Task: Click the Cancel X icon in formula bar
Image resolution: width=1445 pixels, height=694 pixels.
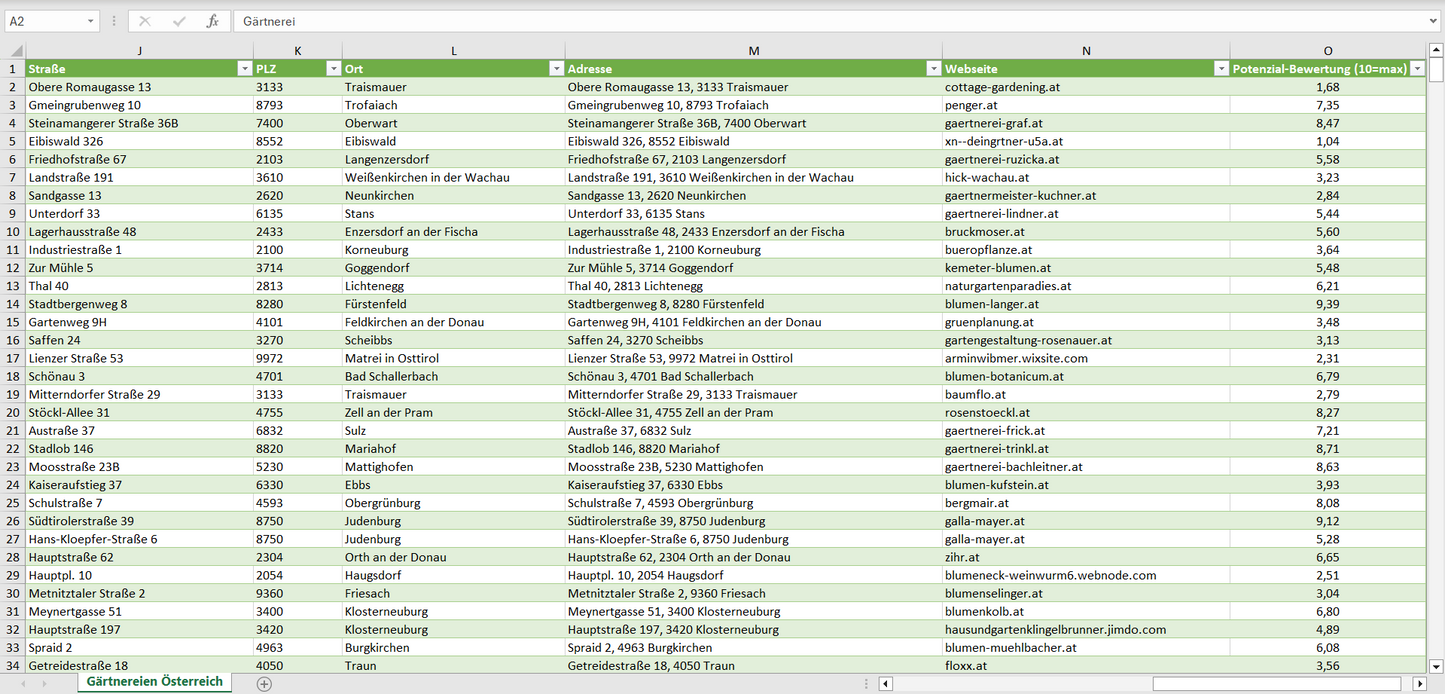Action: point(145,21)
